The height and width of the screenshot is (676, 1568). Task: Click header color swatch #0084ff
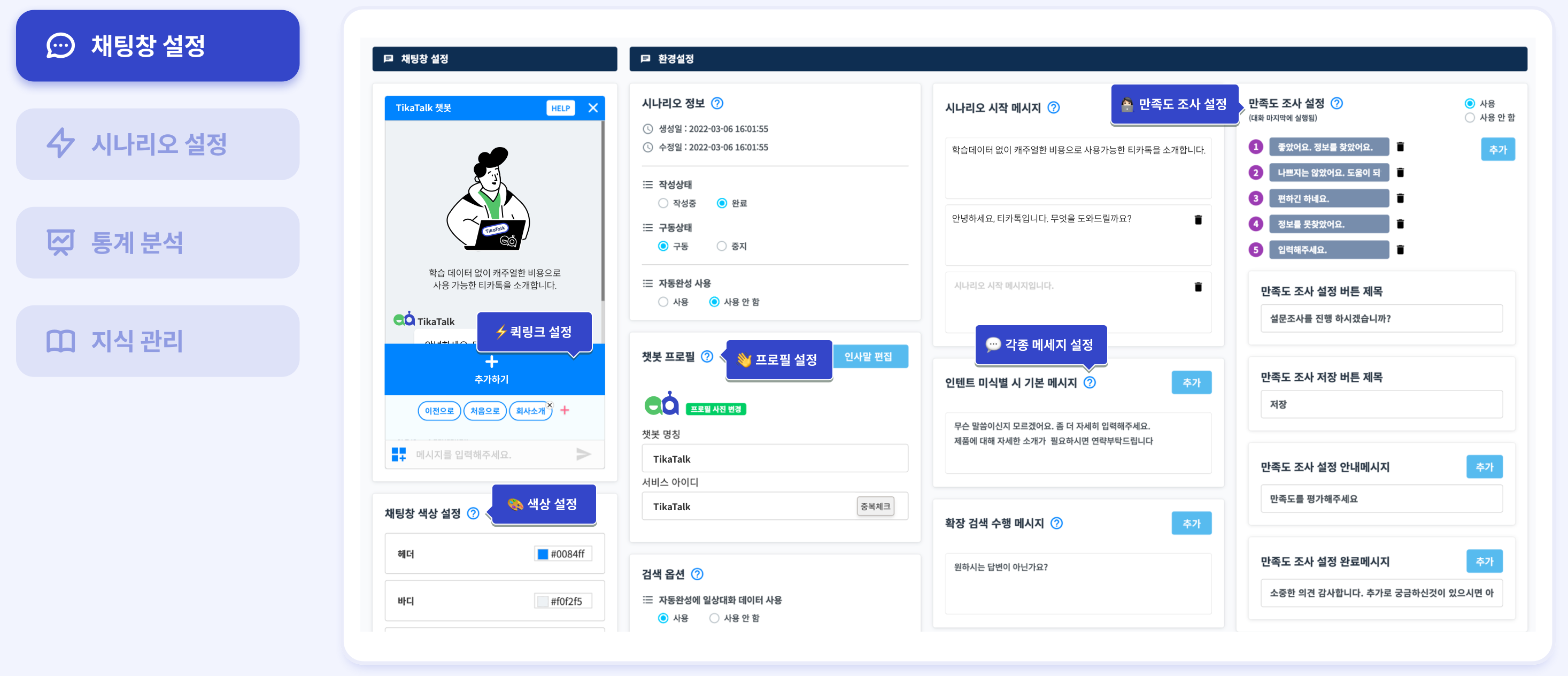542,554
